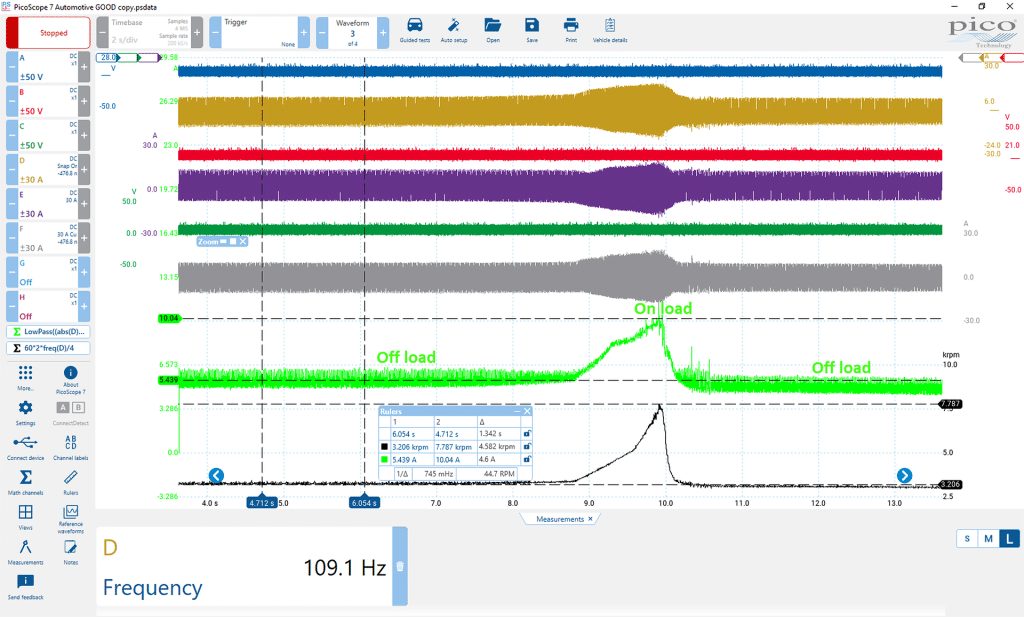Go to next waveform with right arrow
The height and width of the screenshot is (617, 1024).
coord(904,475)
